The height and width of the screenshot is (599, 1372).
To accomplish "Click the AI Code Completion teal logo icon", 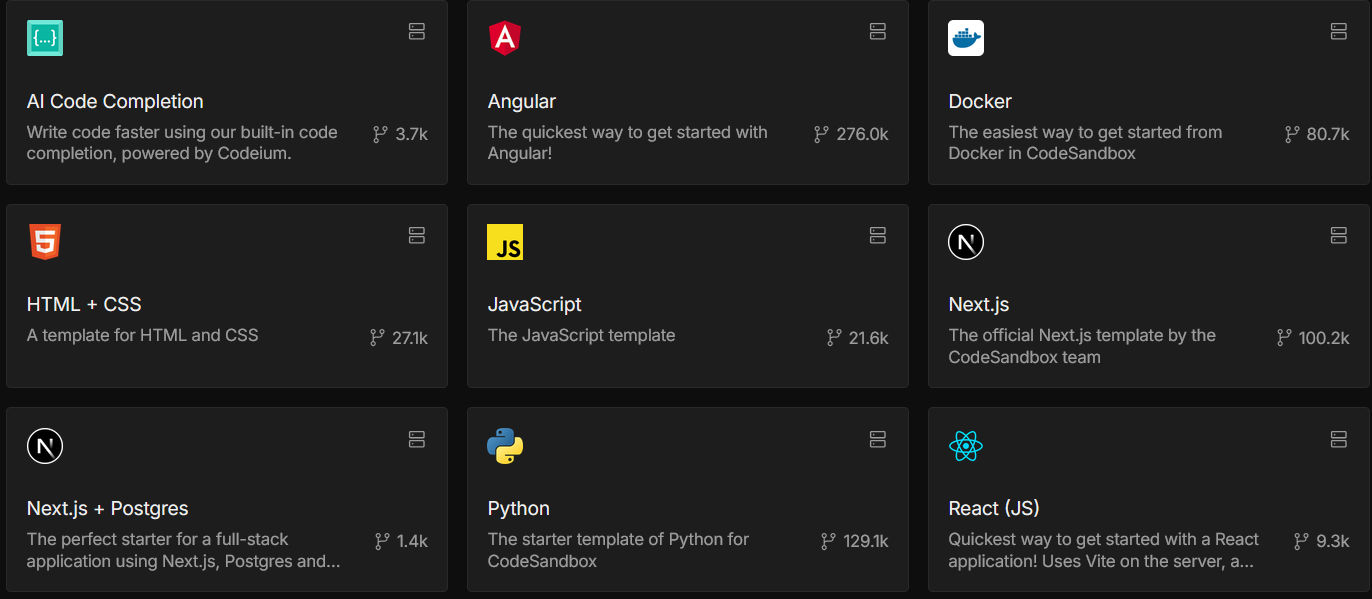I will pos(45,38).
